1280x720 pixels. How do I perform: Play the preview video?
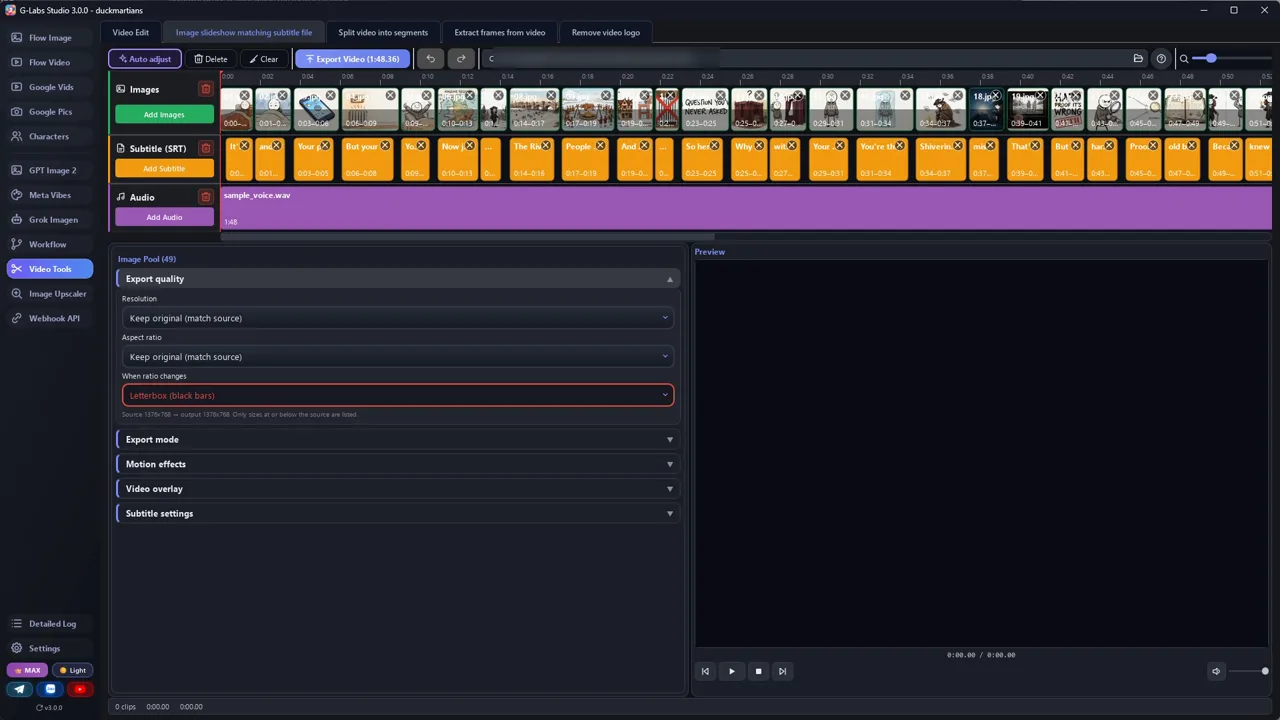point(731,671)
